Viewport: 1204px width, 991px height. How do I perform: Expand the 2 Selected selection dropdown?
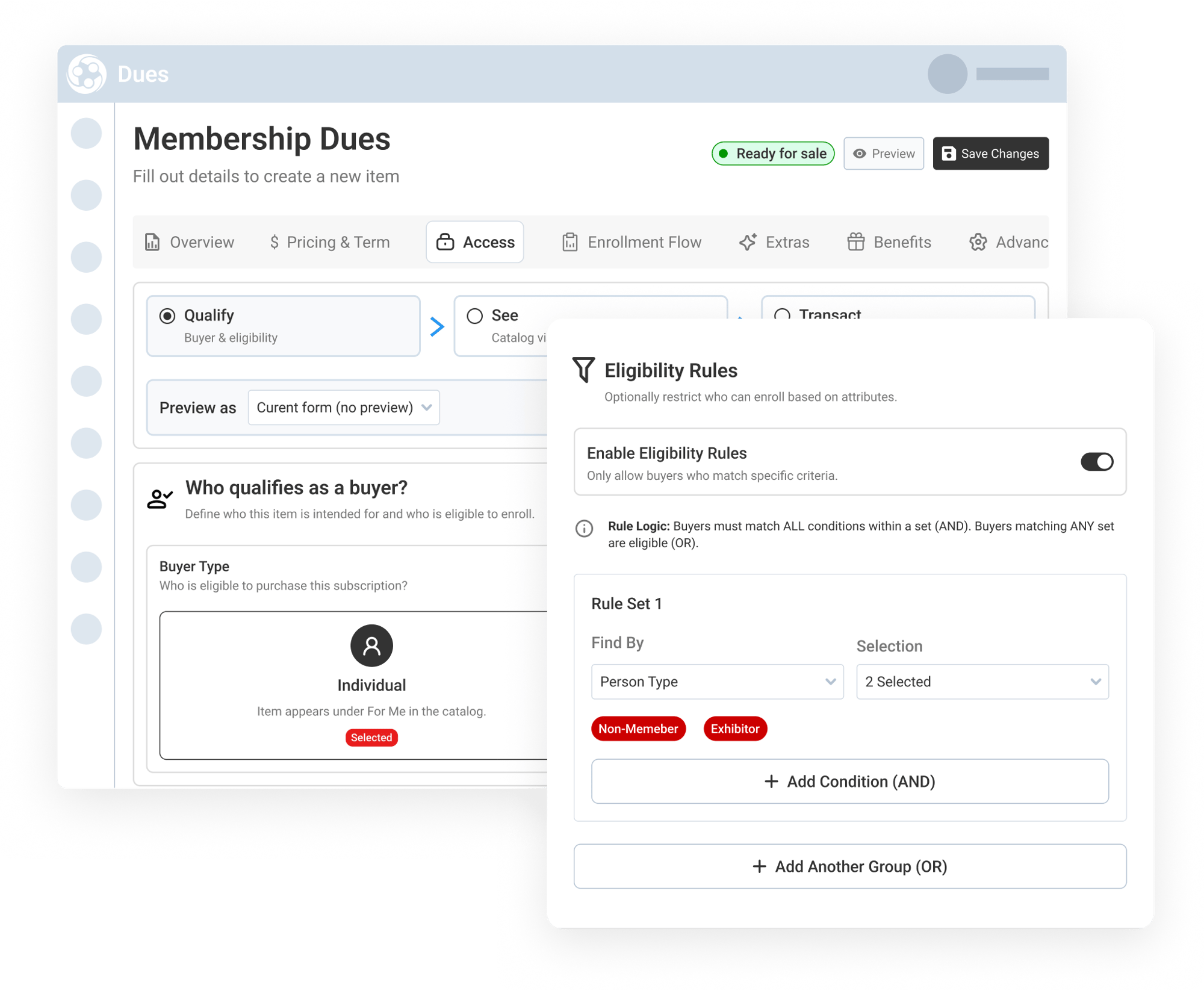tap(982, 682)
